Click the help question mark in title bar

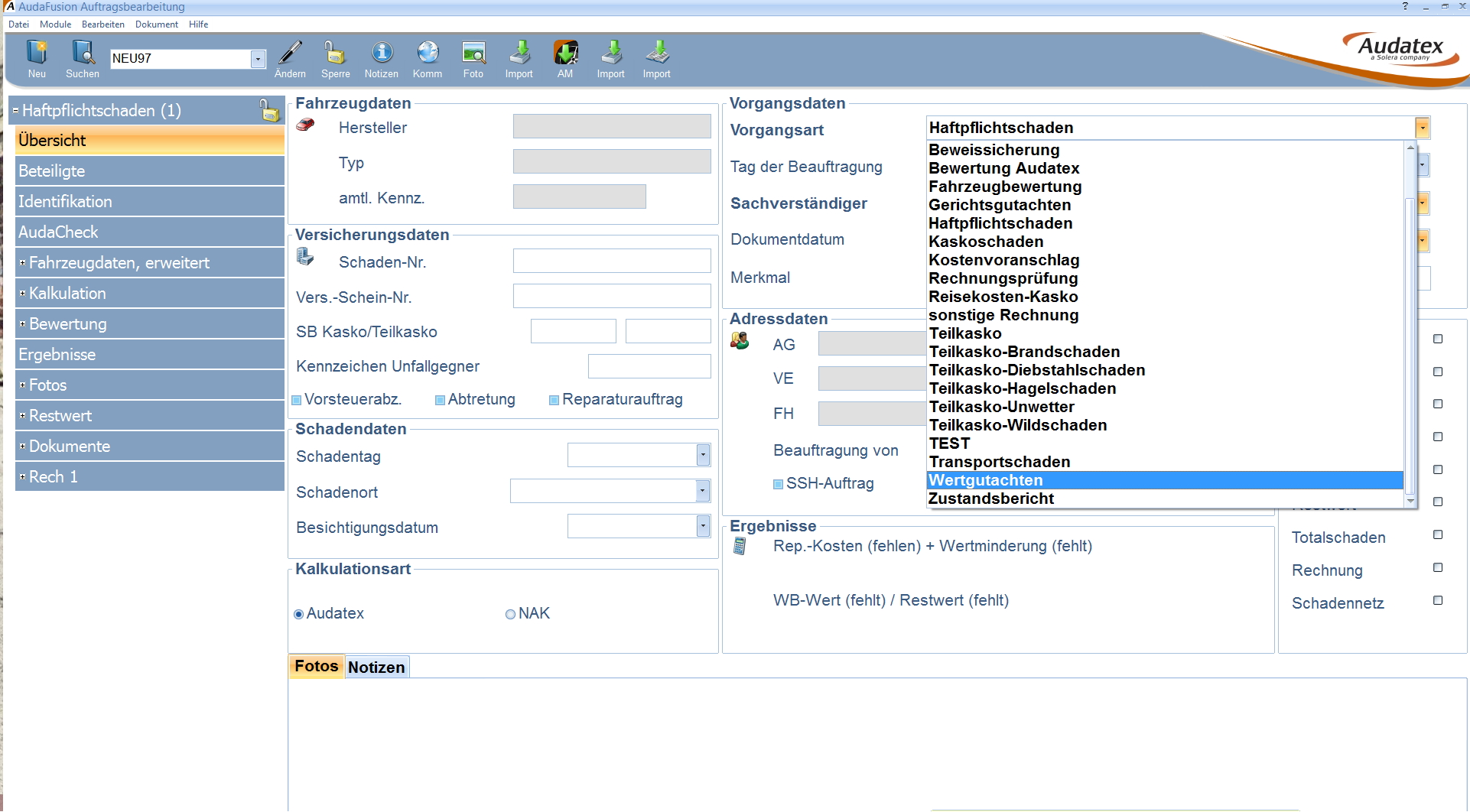click(x=1405, y=6)
